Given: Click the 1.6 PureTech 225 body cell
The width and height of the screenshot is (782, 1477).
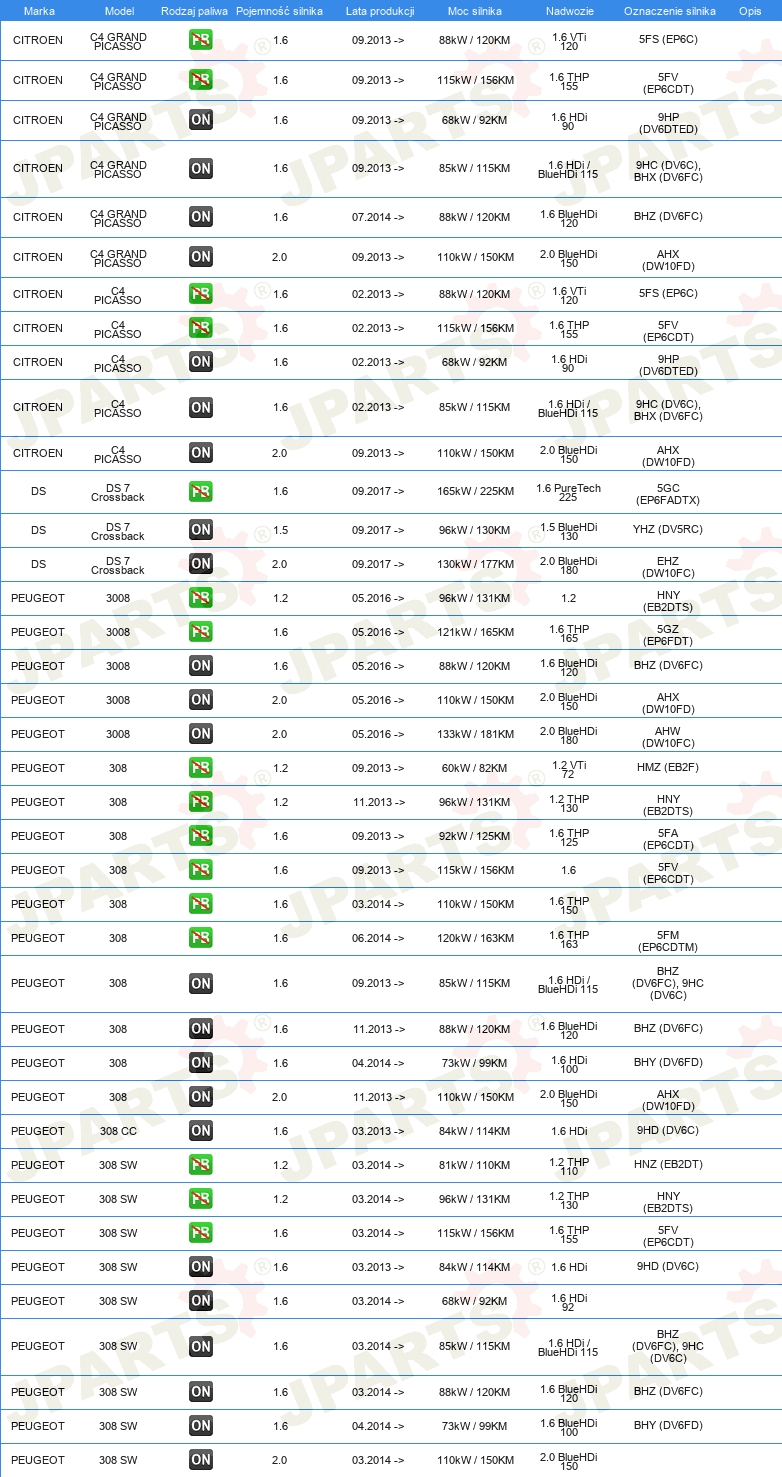Looking at the screenshot, I should click(569, 492).
